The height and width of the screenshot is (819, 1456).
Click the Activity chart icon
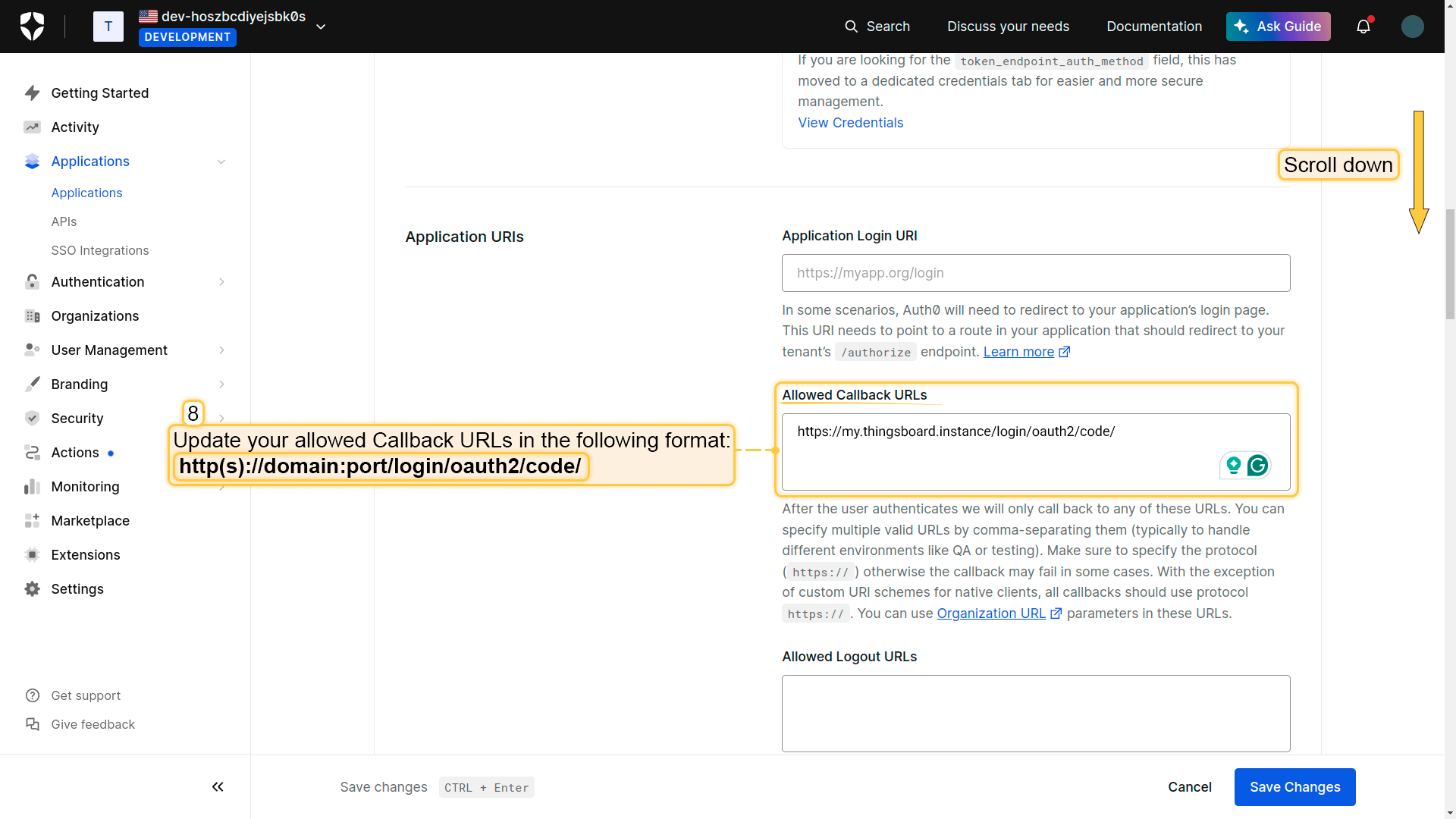point(32,127)
